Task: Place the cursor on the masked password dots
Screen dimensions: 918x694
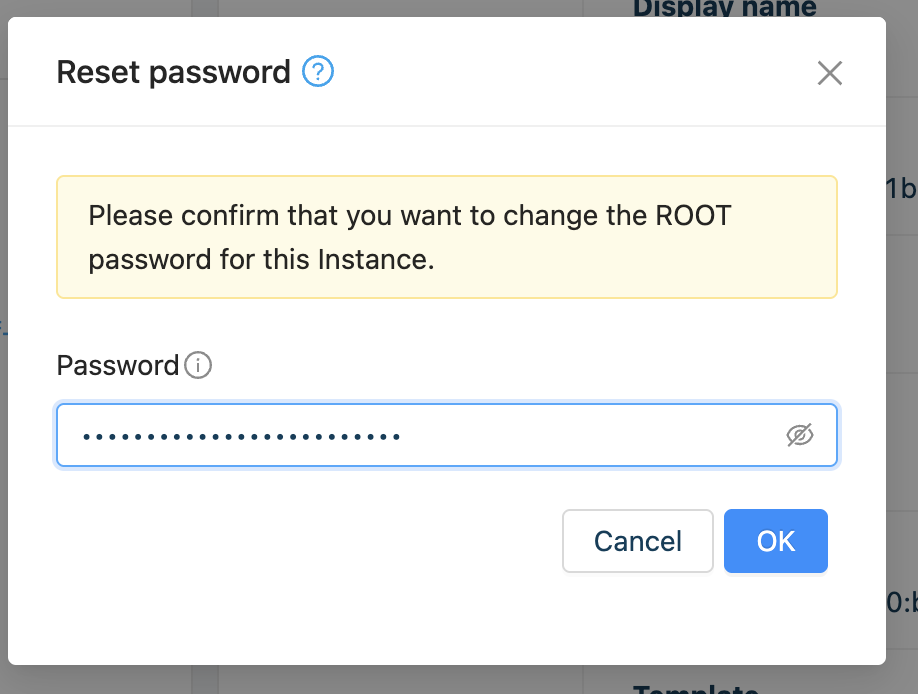Action: (241, 437)
